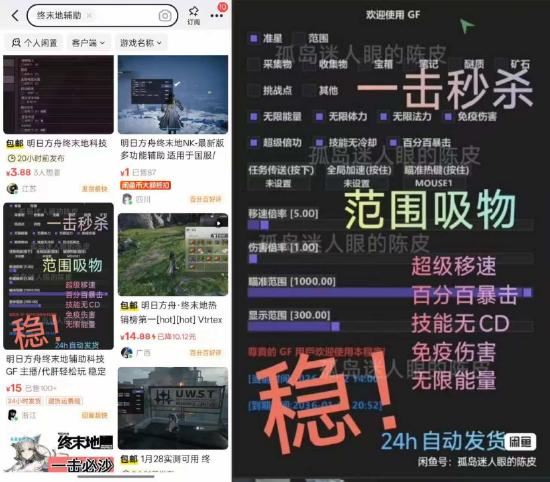Open listing title 明日方舟终末地NK-最新版
Viewport: 550px width, 482px height.
[172, 149]
